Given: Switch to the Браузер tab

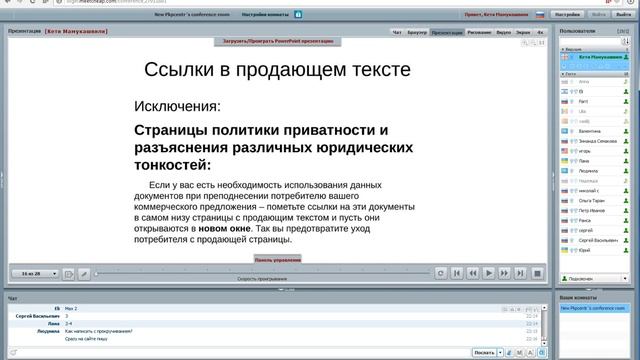Looking at the screenshot, I should coord(417,32).
